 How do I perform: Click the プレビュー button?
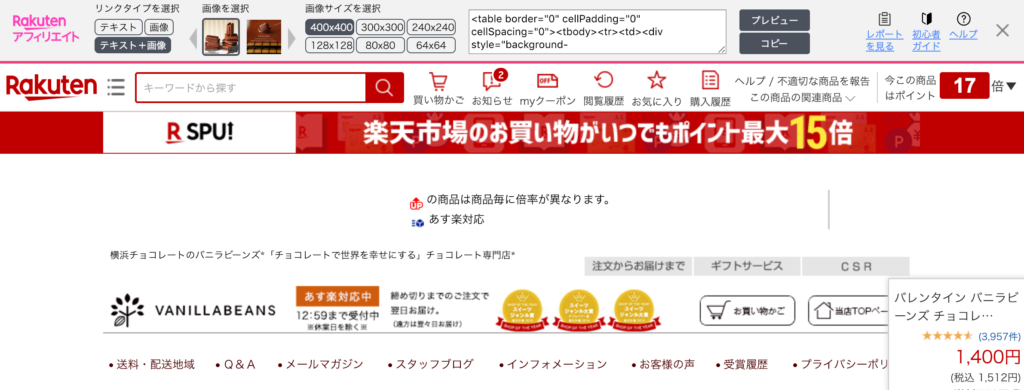775,20
